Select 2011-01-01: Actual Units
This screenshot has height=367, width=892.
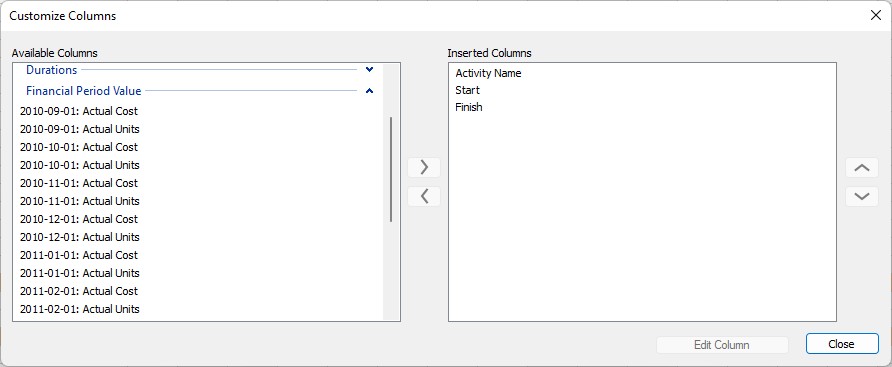click(x=80, y=273)
